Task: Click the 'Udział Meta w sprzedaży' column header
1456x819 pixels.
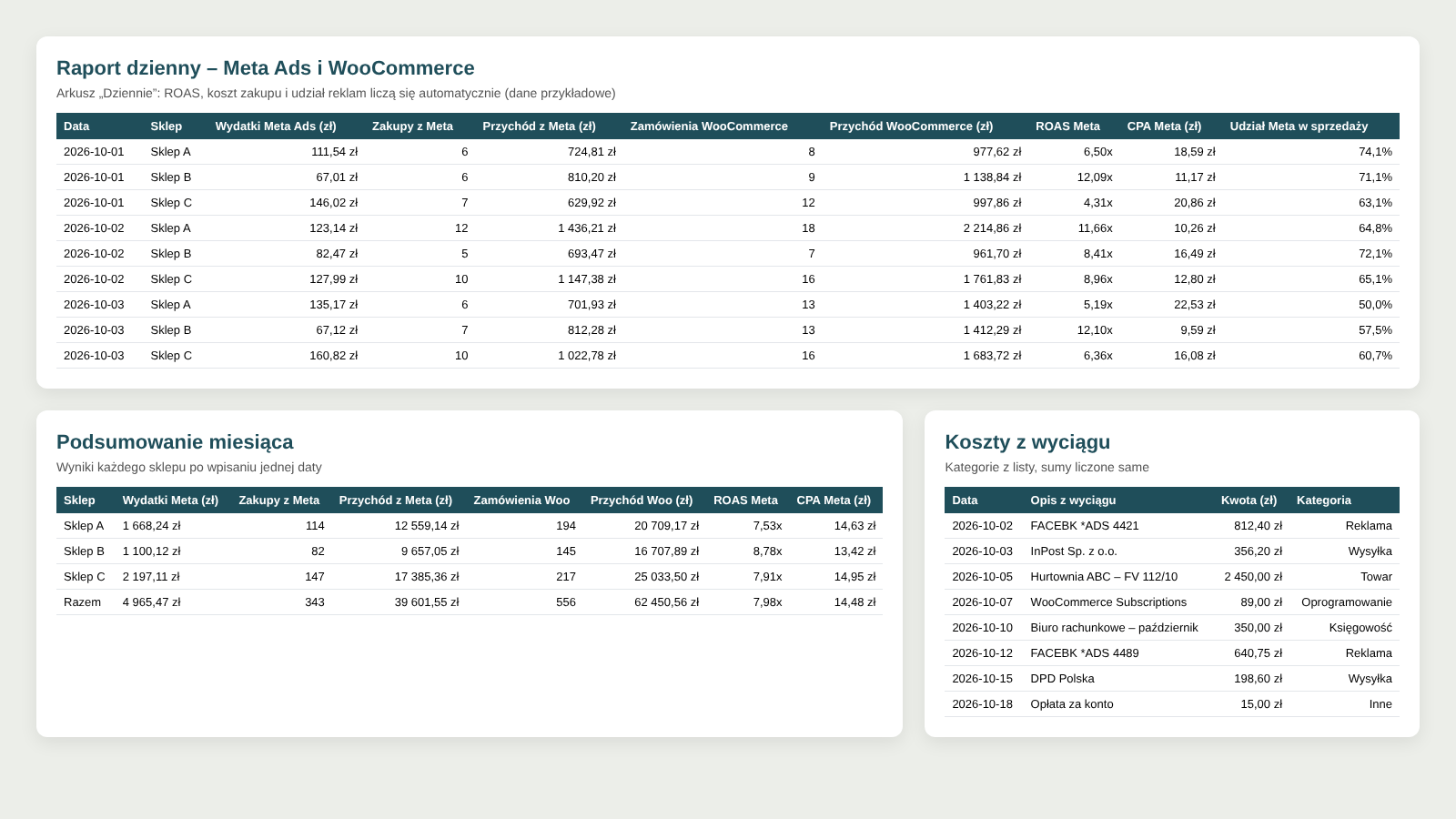Action: click(x=1299, y=126)
